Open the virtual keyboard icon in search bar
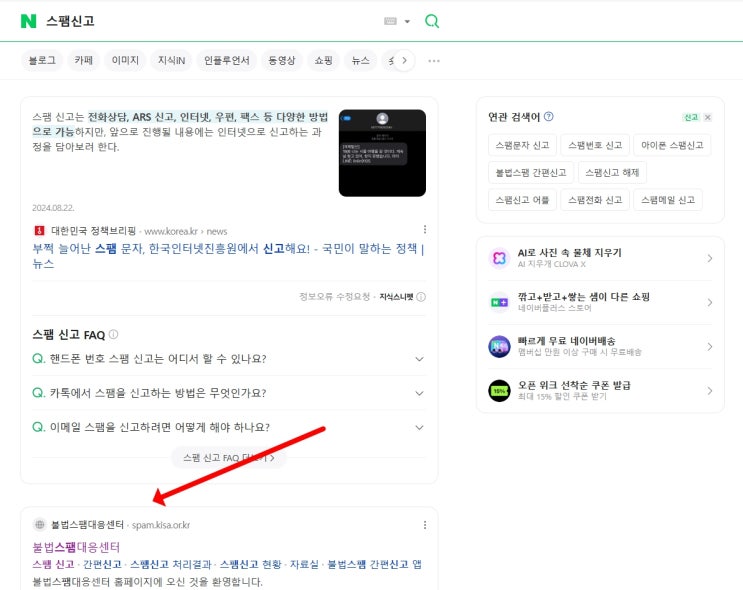This screenshot has height=590, width=743. pos(390,21)
